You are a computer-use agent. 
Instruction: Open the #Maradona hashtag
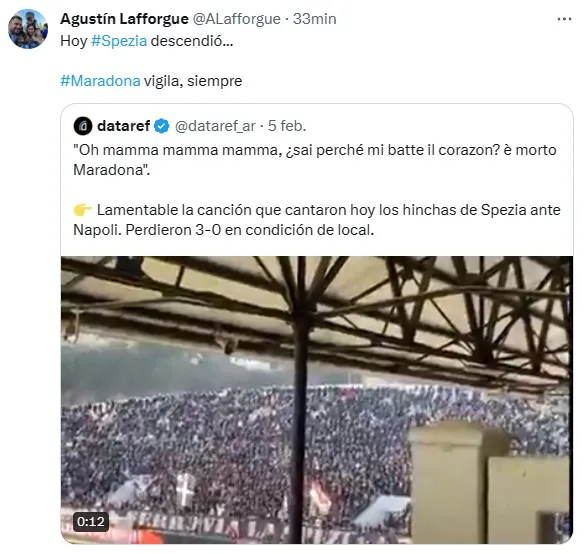(100, 80)
